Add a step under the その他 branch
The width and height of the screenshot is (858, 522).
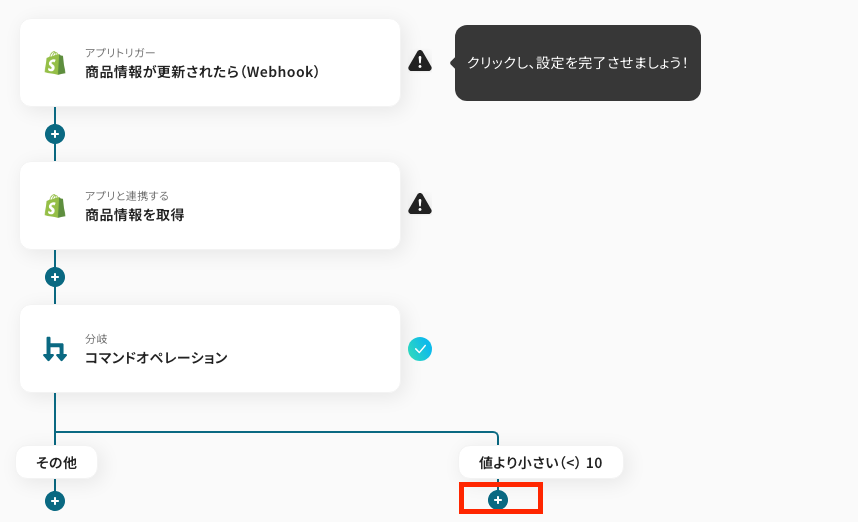pos(55,501)
